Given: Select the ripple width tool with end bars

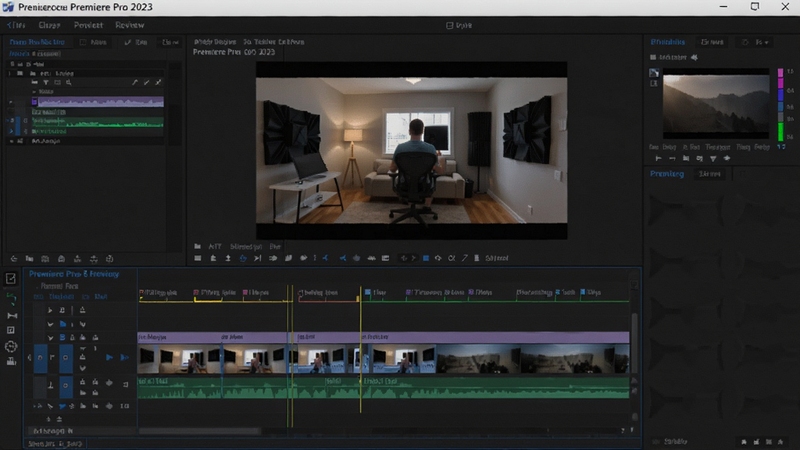Looking at the screenshot, I should pos(12,316).
